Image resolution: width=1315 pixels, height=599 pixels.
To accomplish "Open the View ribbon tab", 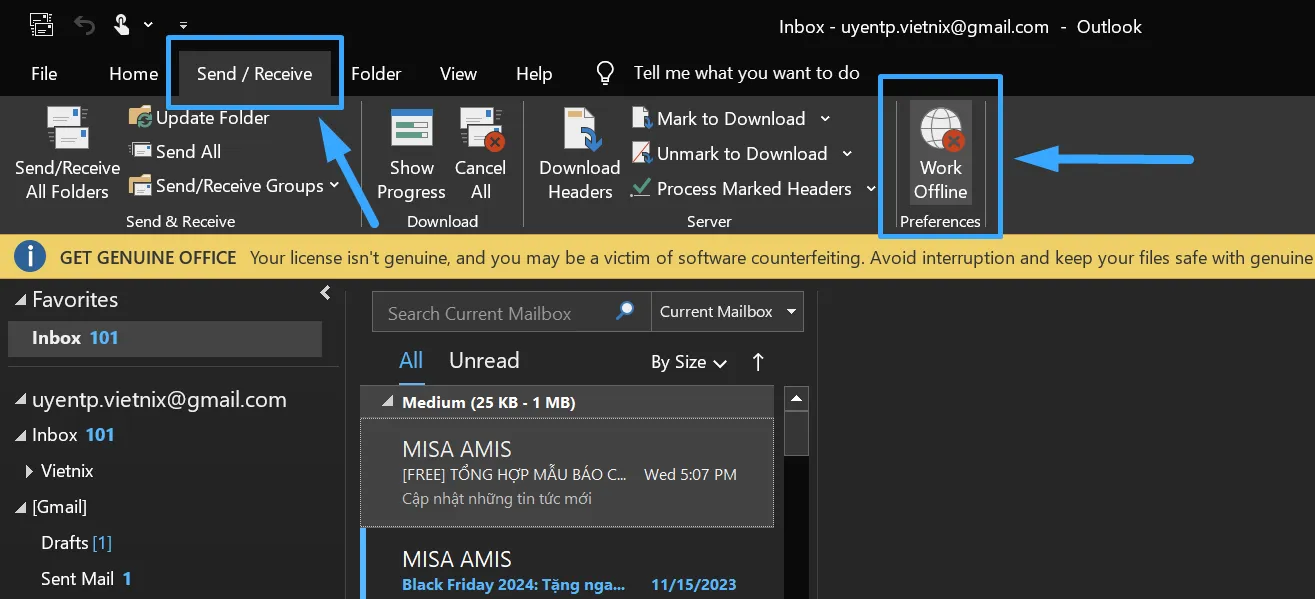I will tap(458, 74).
